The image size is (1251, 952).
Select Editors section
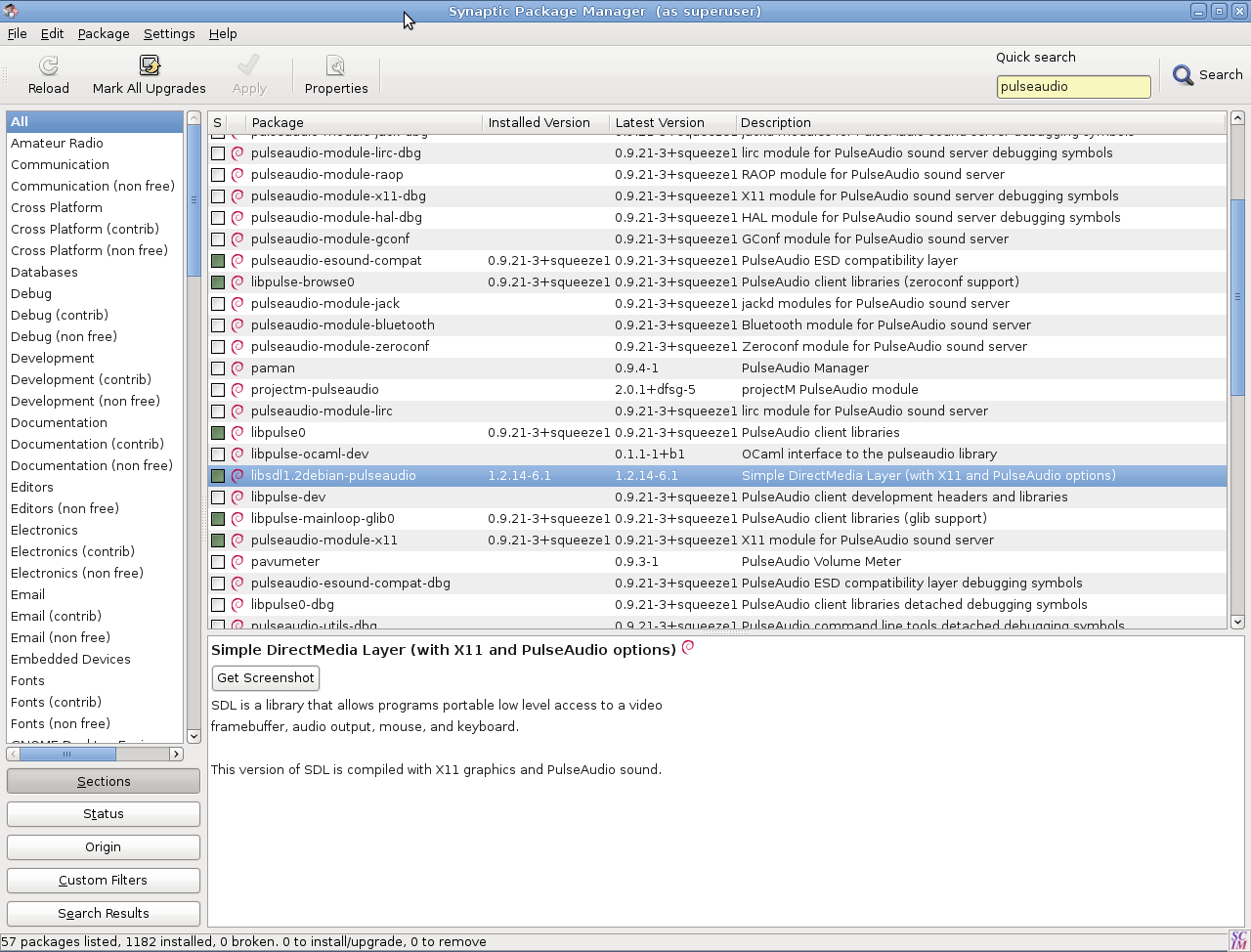pos(32,488)
